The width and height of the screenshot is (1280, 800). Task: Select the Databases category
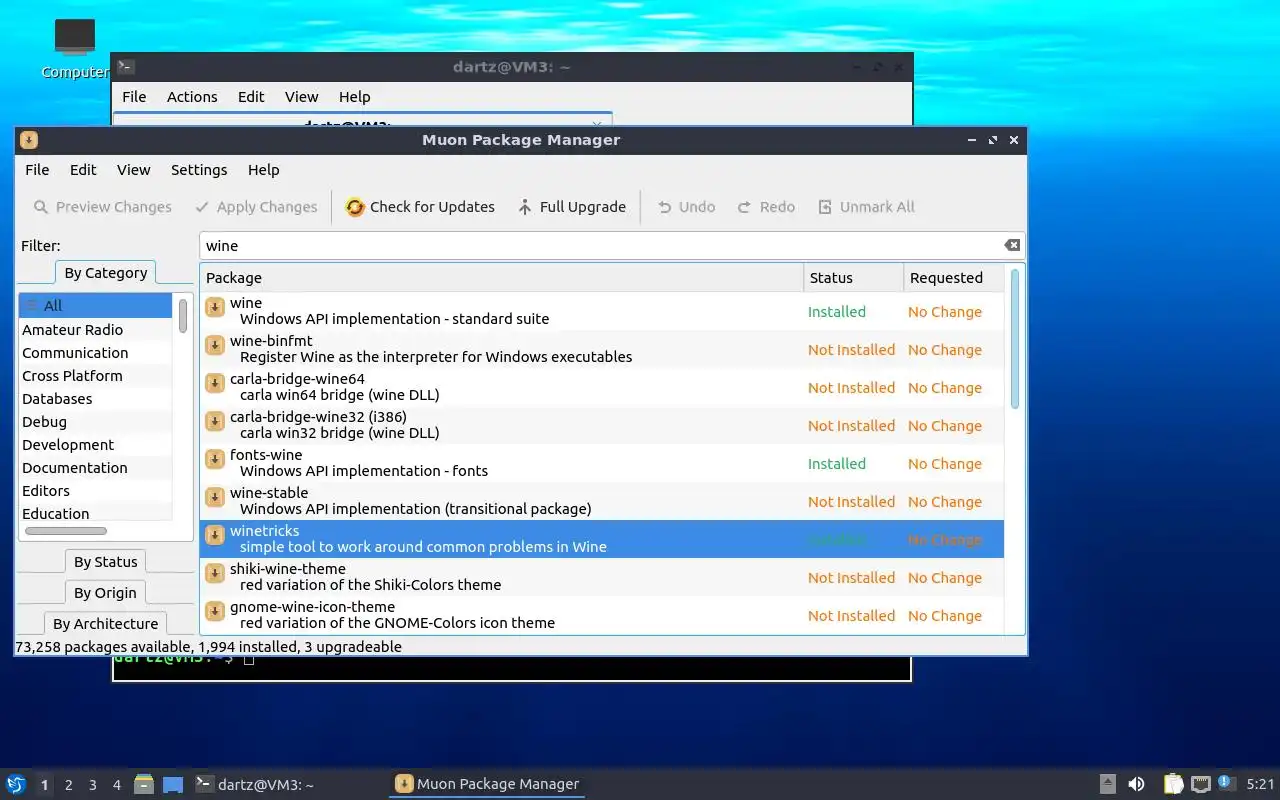[x=95, y=399]
